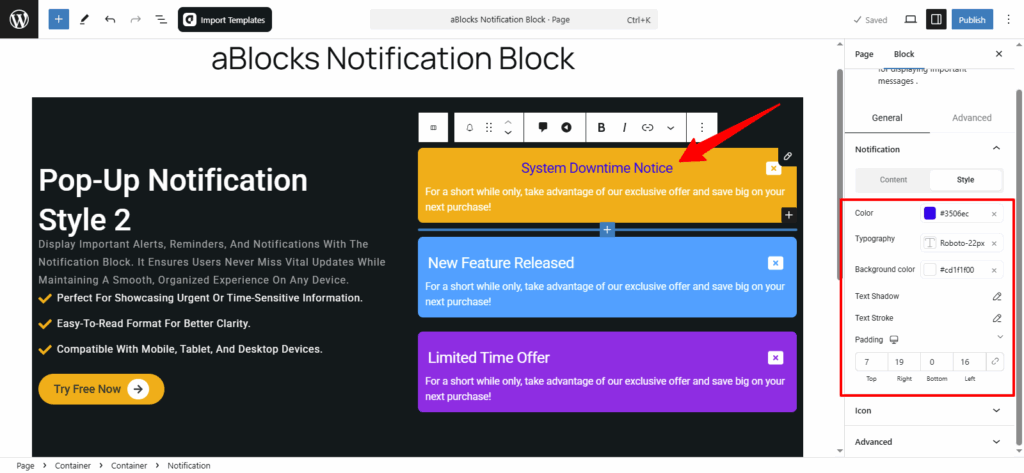Open the laptop preview device icon

(x=910, y=20)
